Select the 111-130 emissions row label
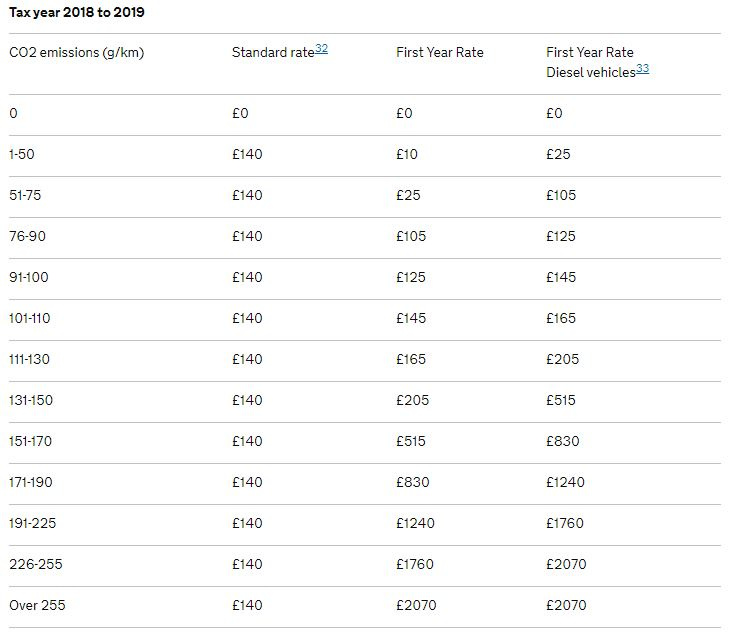Viewport: 739px width, 639px height. point(29,359)
